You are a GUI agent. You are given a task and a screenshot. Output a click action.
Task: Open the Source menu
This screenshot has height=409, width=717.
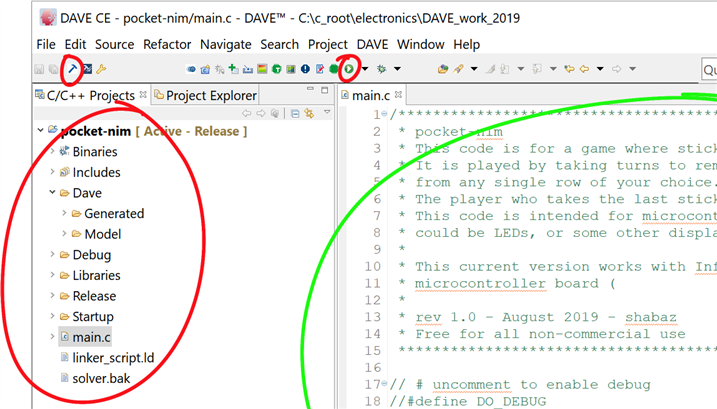114,44
